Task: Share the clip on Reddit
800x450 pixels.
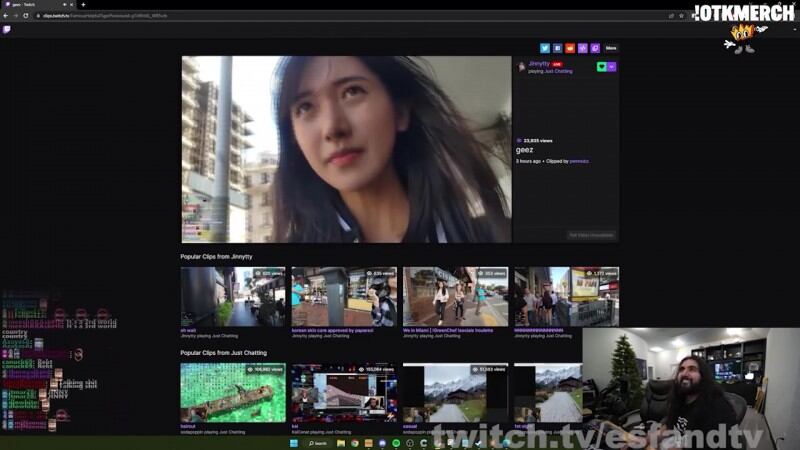Action: pos(570,48)
